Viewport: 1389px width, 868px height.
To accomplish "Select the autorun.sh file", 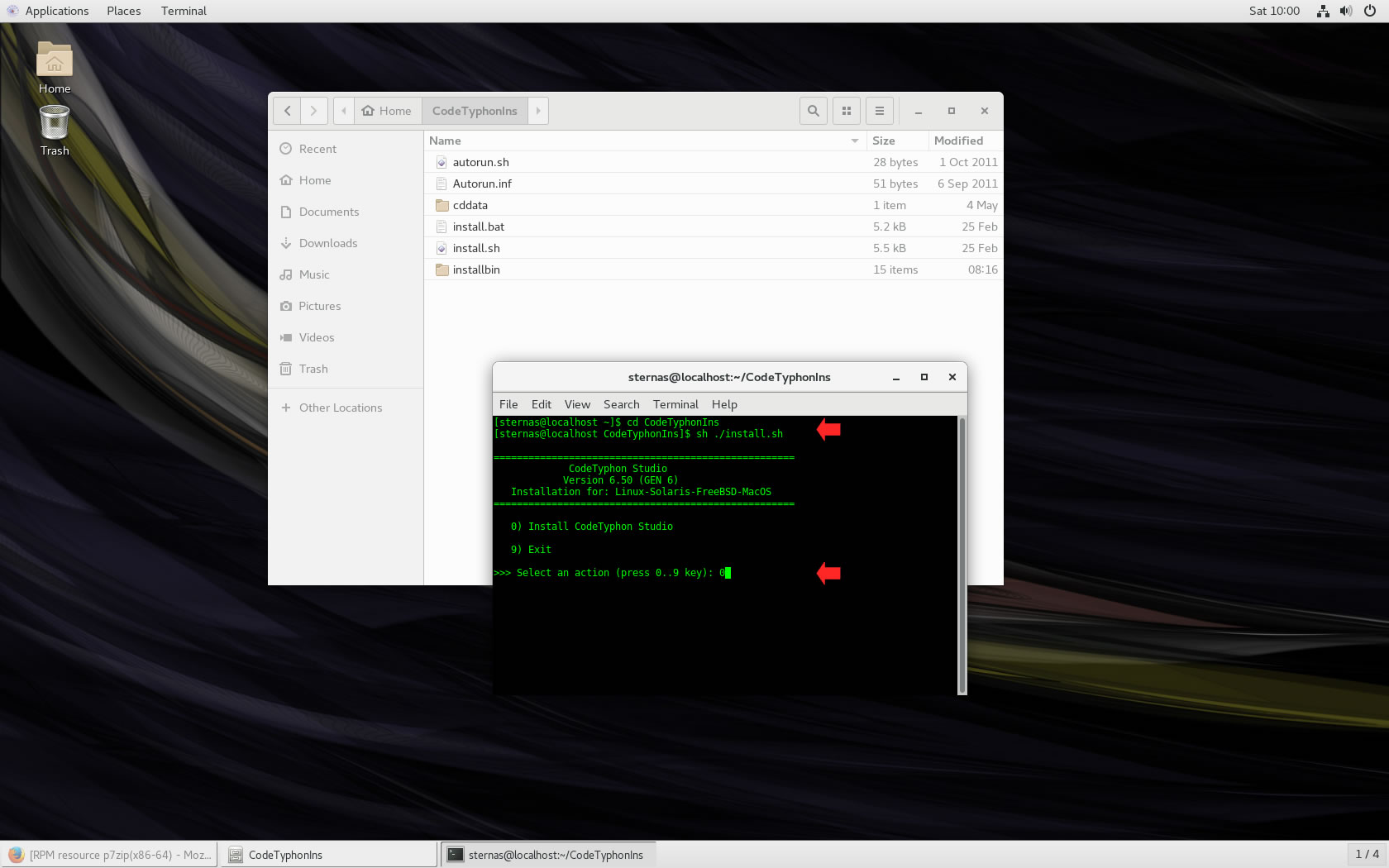I will pyautogui.click(x=714, y=162).
